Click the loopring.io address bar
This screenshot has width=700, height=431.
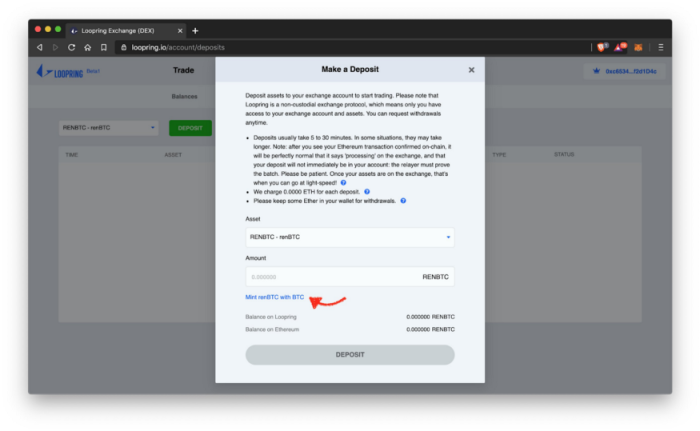pos(348,47)
